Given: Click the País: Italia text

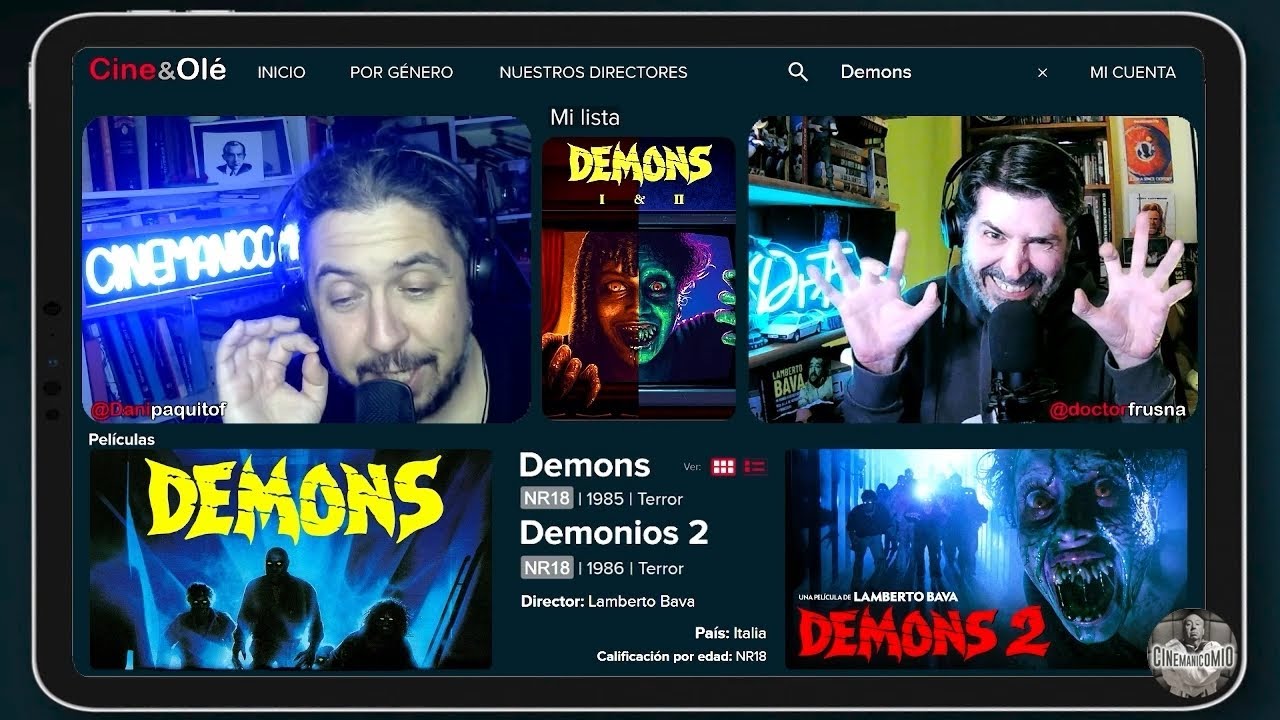Looking at the screenshot, I should [731, 633].
